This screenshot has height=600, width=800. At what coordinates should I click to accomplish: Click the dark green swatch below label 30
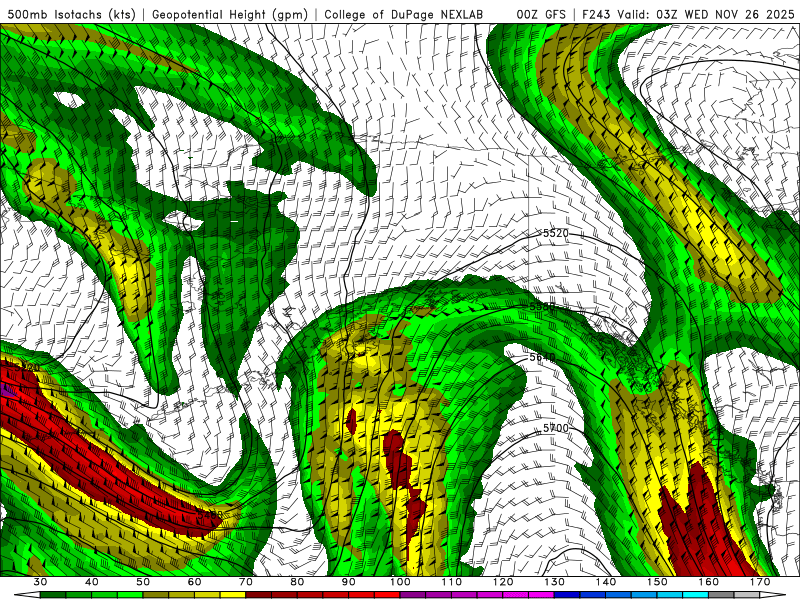click(x=53, y=595)
